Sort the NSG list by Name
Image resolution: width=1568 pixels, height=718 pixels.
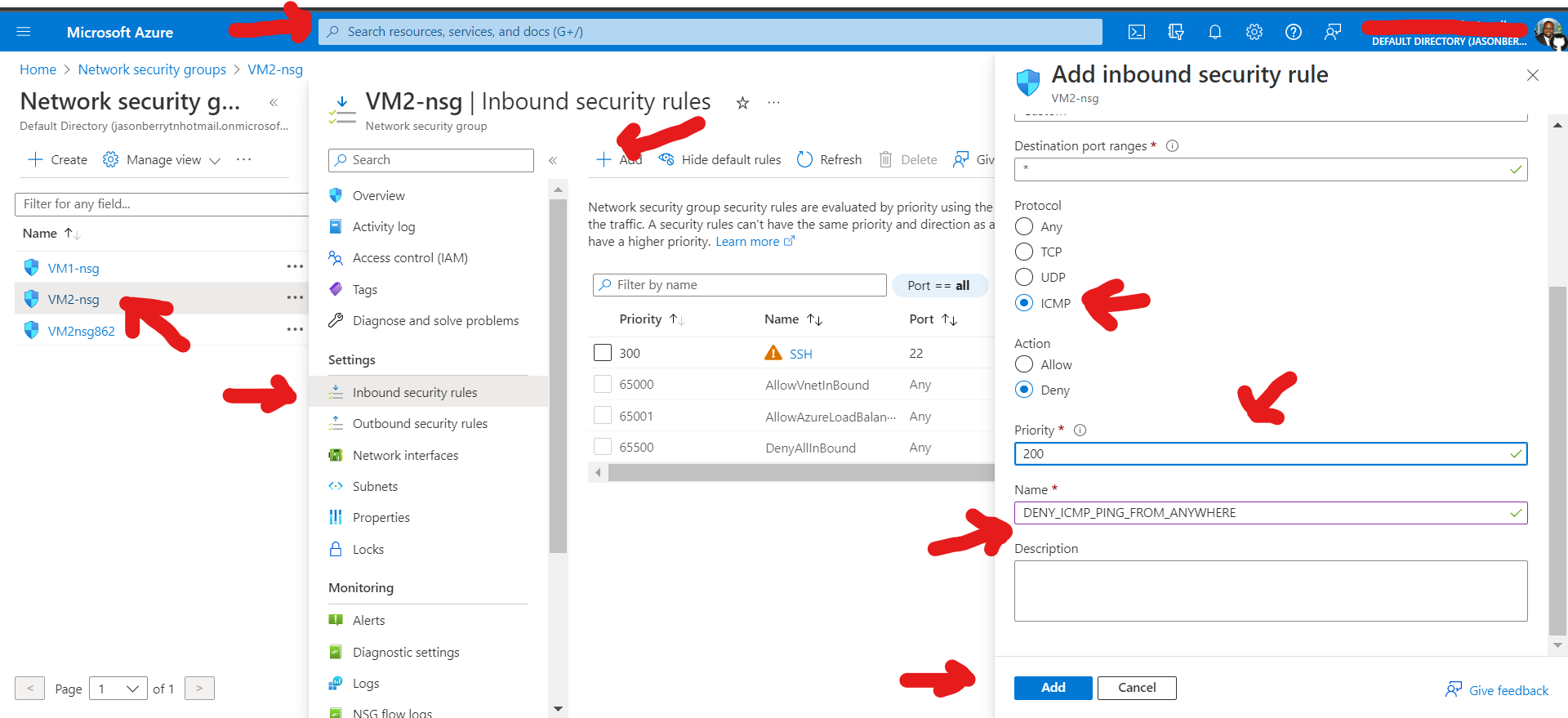tap(51, 234)
